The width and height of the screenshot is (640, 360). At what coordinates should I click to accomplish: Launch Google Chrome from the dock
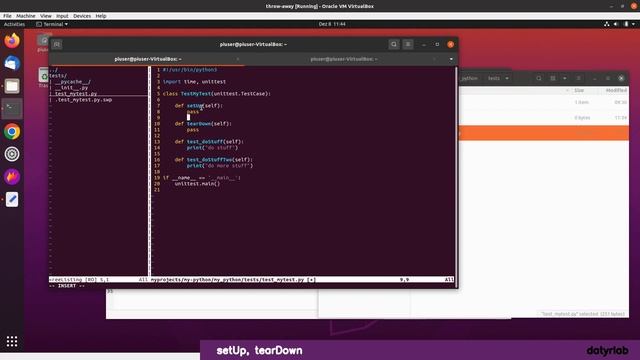click(x=12, y=131)
